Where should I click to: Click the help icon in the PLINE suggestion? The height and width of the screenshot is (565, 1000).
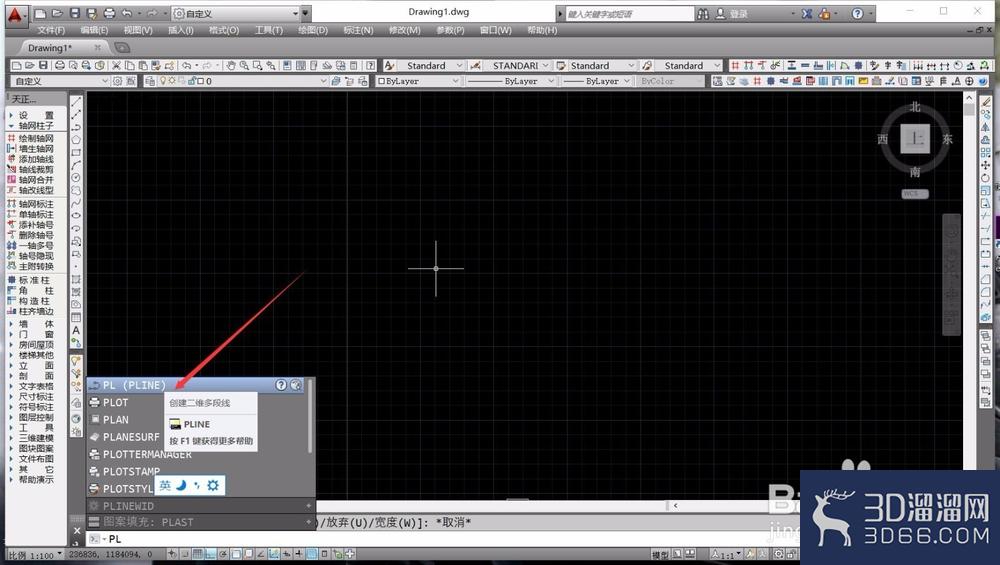coord(281,385)
